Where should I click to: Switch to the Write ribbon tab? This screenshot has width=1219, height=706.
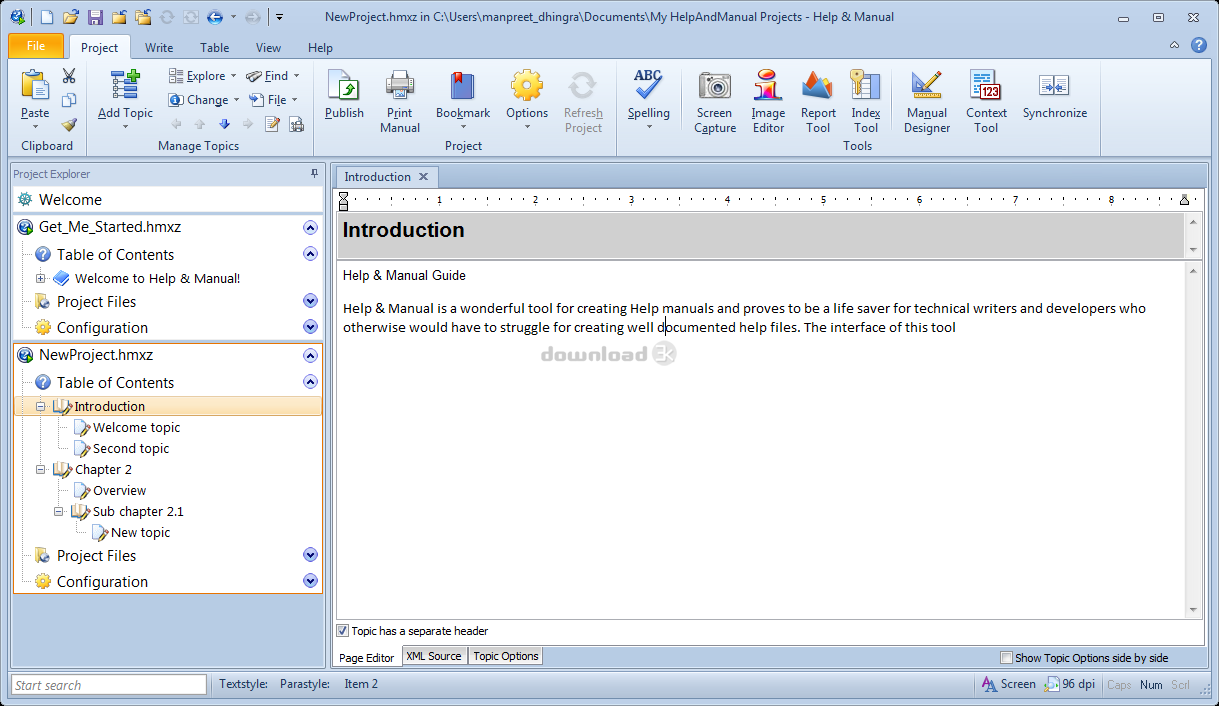[159, 47]
